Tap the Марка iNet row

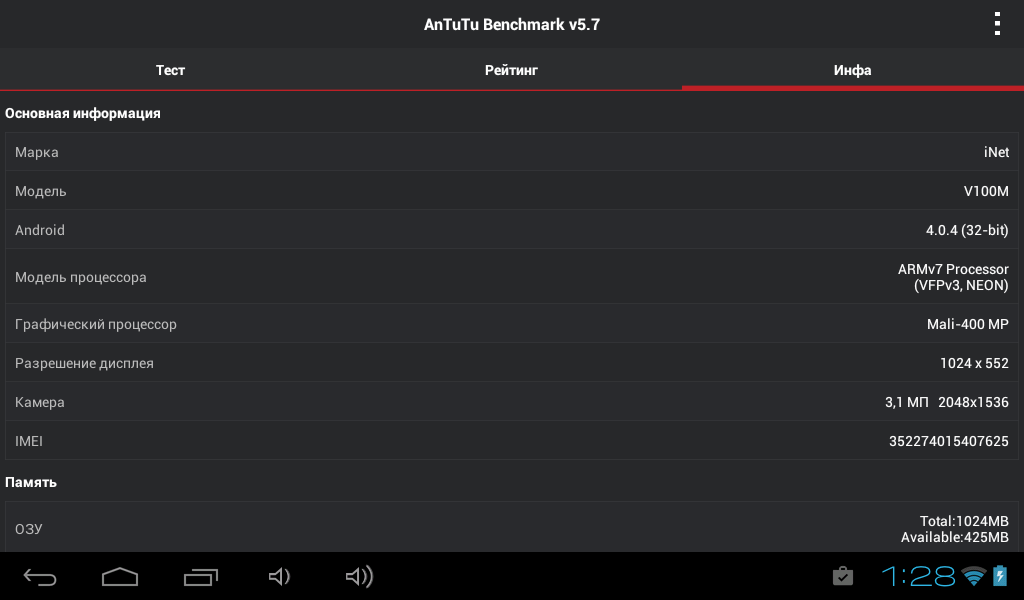512,152
